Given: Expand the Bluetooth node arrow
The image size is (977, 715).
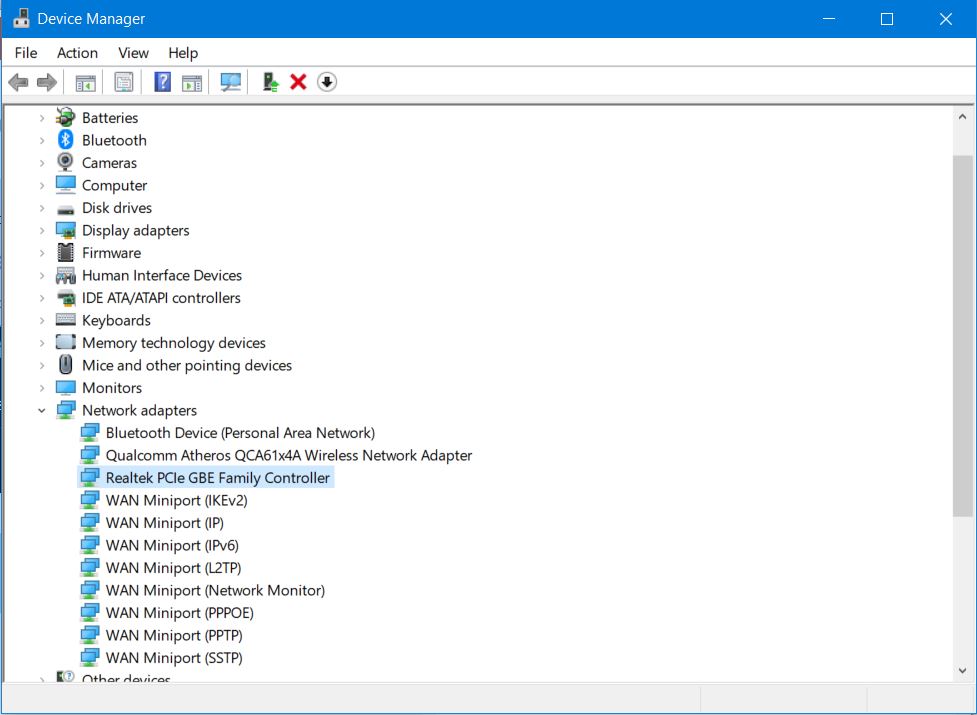Looking at the screenshot, I should click(x=42, y=140).
